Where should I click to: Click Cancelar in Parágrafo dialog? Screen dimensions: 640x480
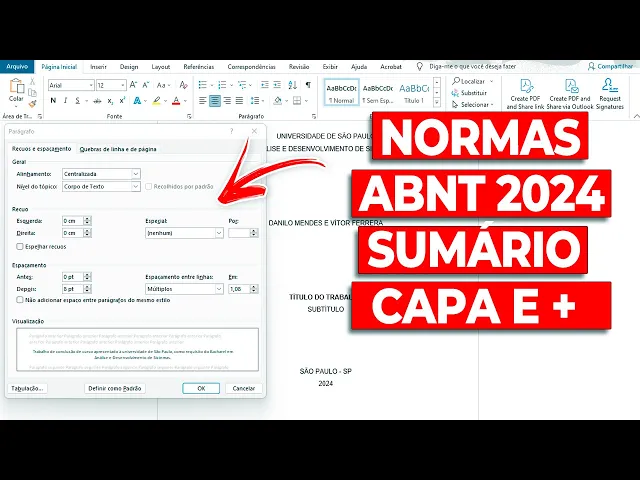pyautogui.click(x=244, y=388)
